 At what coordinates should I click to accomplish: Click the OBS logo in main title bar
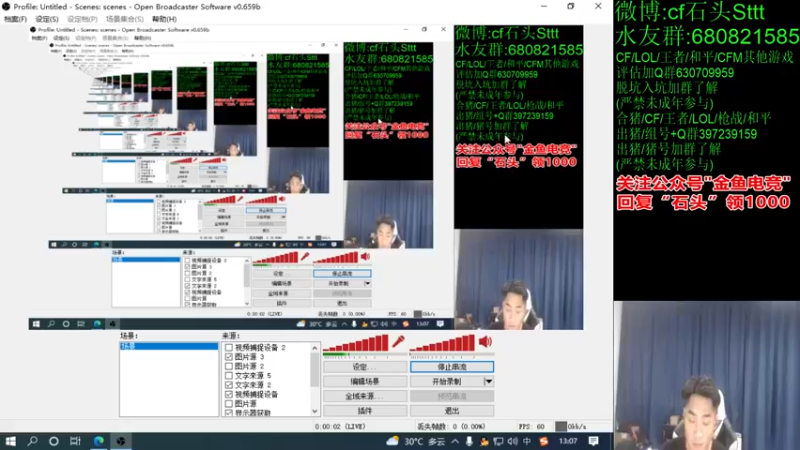[6, 7]
